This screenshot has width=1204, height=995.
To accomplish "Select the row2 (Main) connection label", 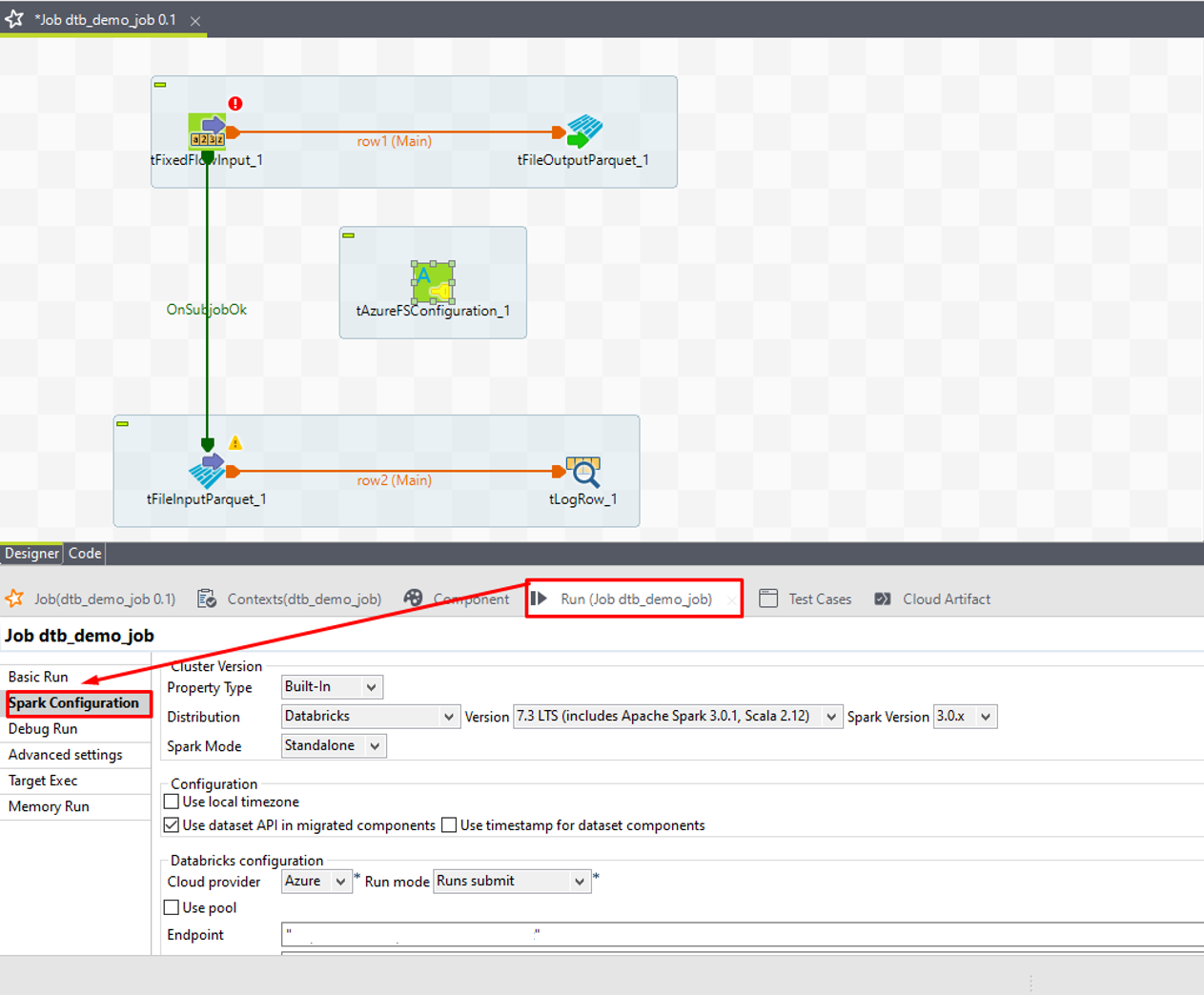I will (394, 480).
